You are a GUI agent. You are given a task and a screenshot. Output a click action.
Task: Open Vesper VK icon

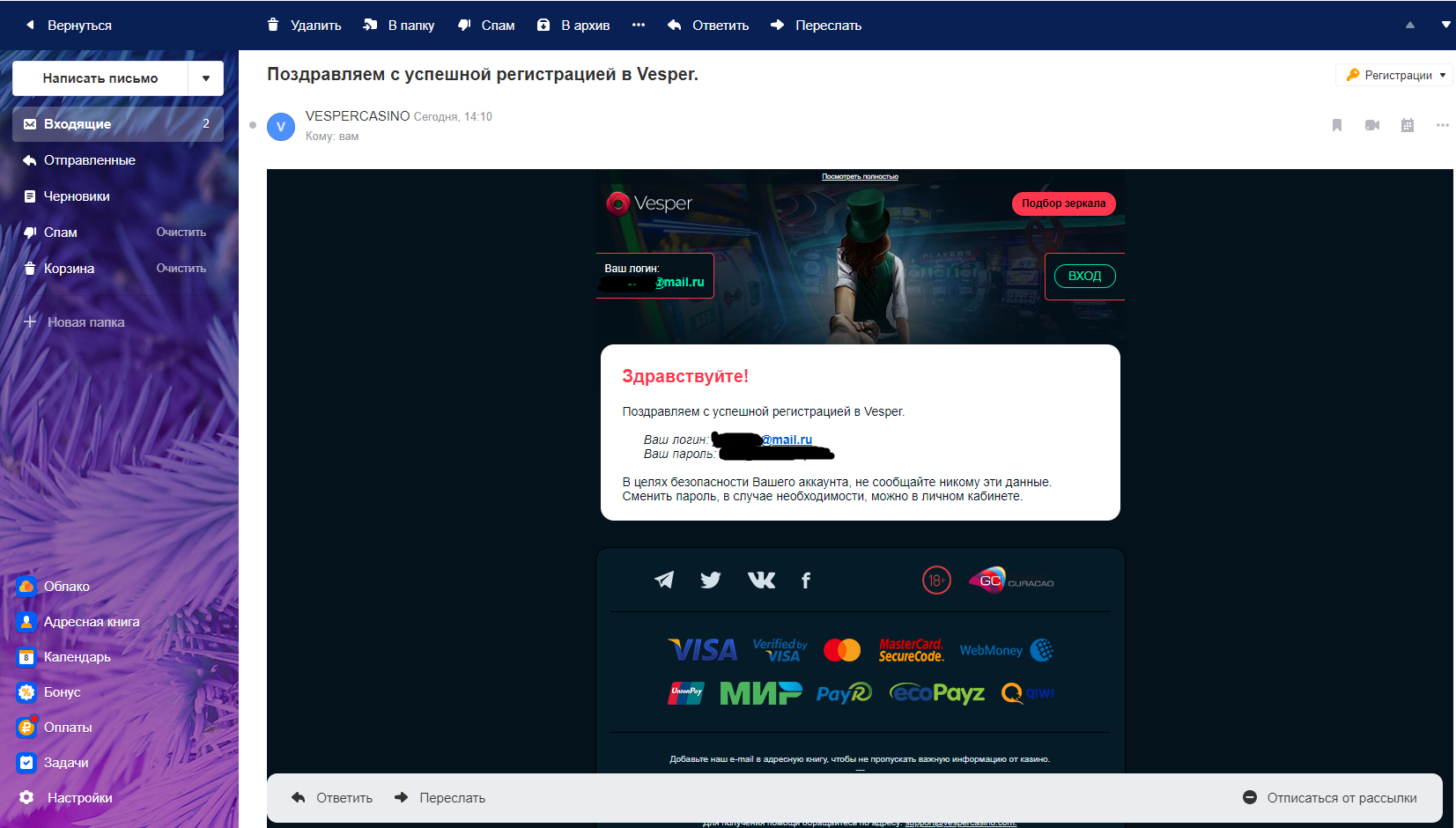762,580
